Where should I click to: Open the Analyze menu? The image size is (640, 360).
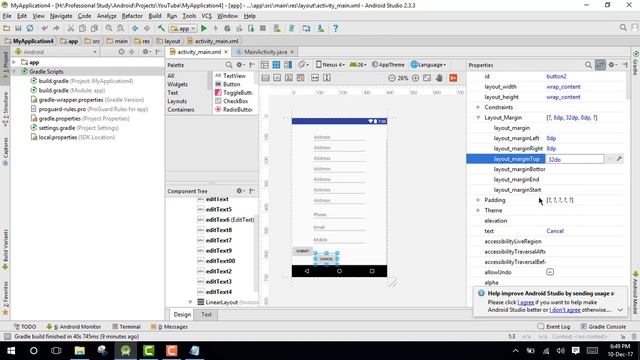107,16
